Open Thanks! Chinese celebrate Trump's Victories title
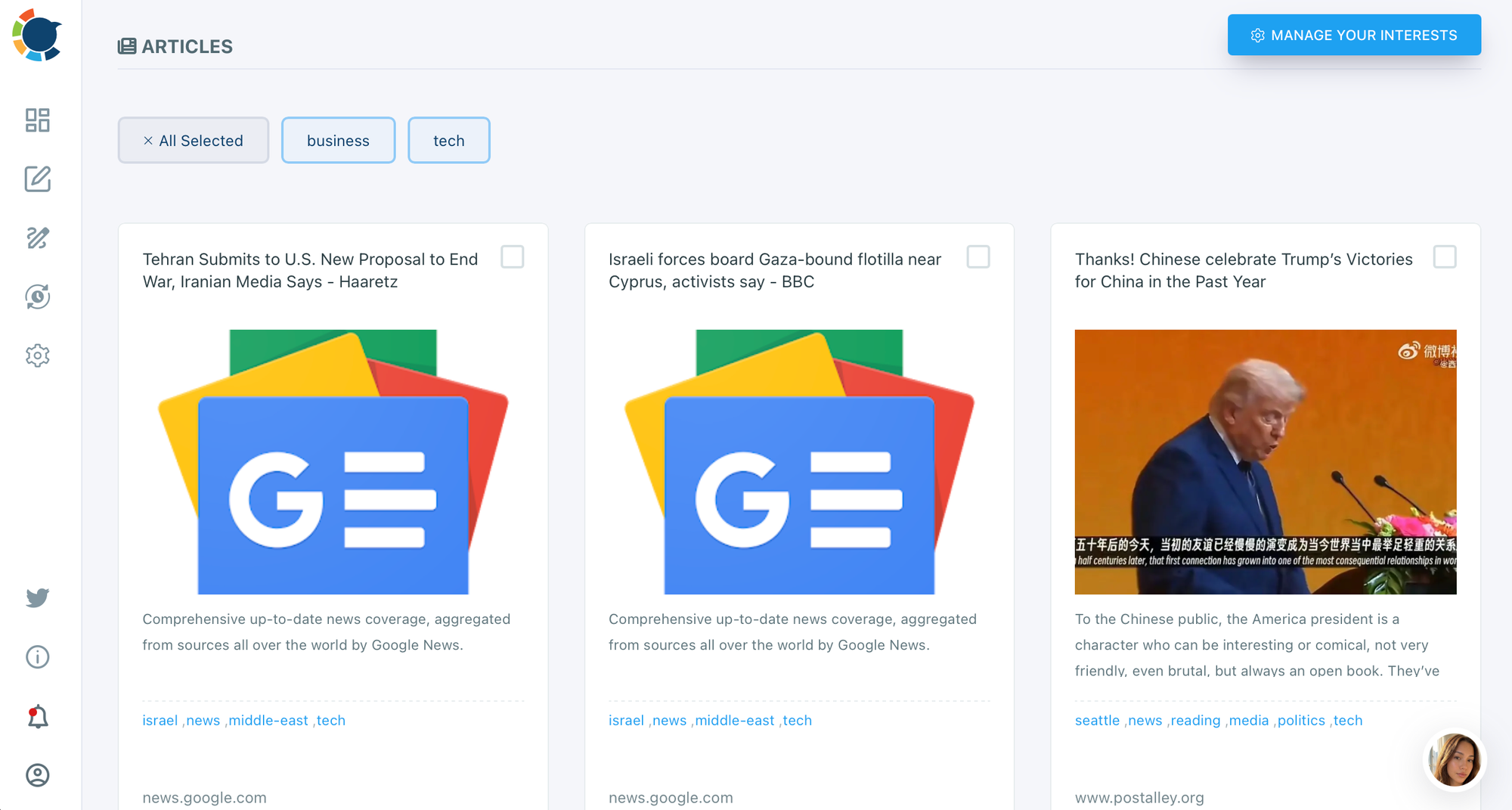 (x=1244, y=270)
